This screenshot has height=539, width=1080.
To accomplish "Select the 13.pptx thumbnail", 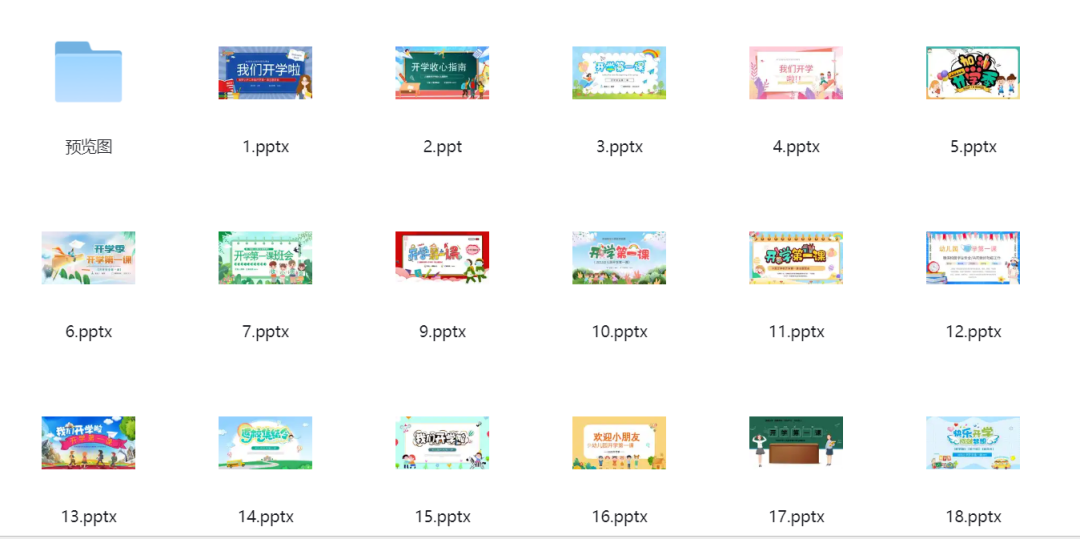I will (x=88, y=443).
